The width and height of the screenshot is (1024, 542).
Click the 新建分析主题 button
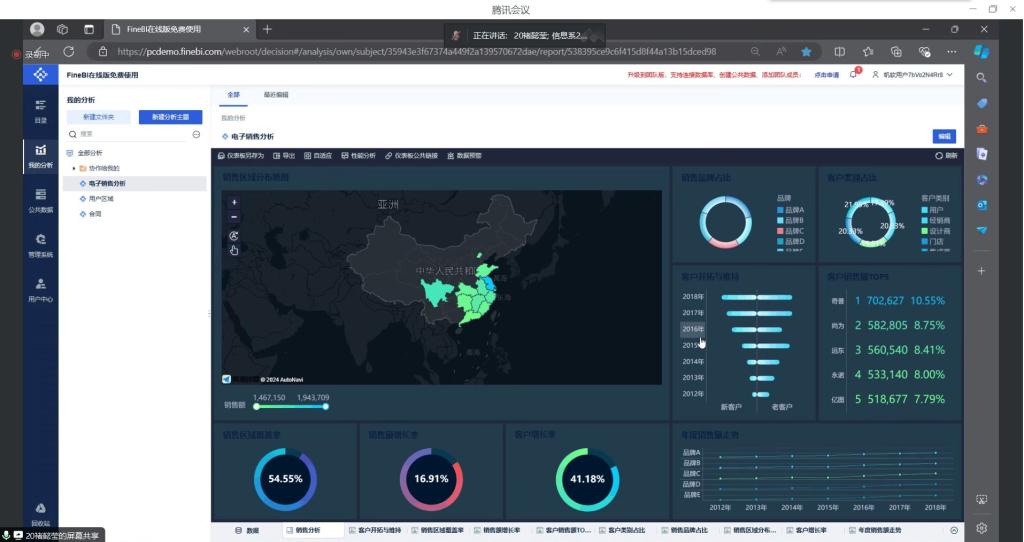click(170, 117)
